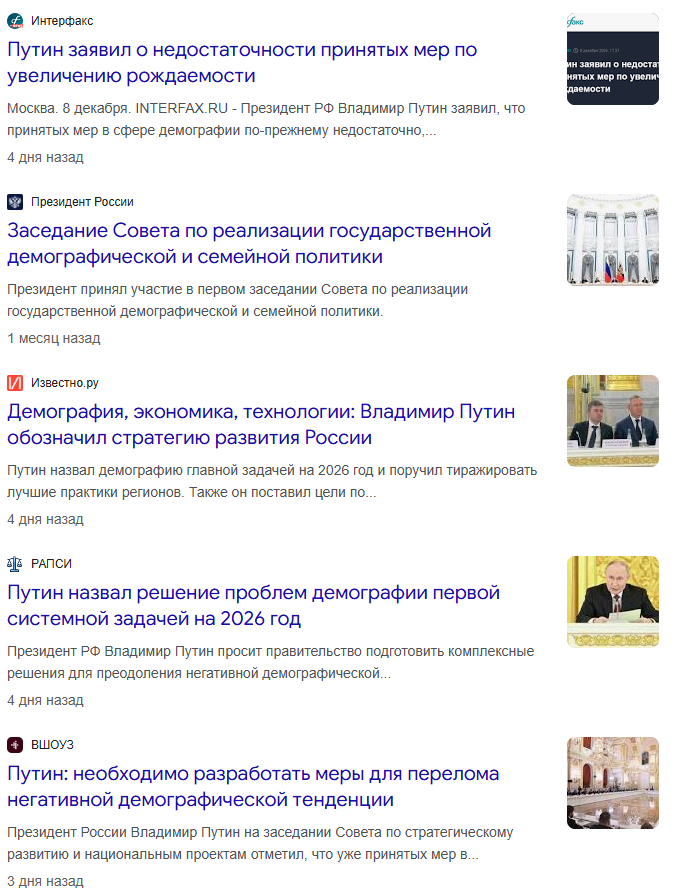Image resolution: width=694 pixels, height=893 pixels.
Task: Click the Интерфакс source favicon
Action: 15,21
